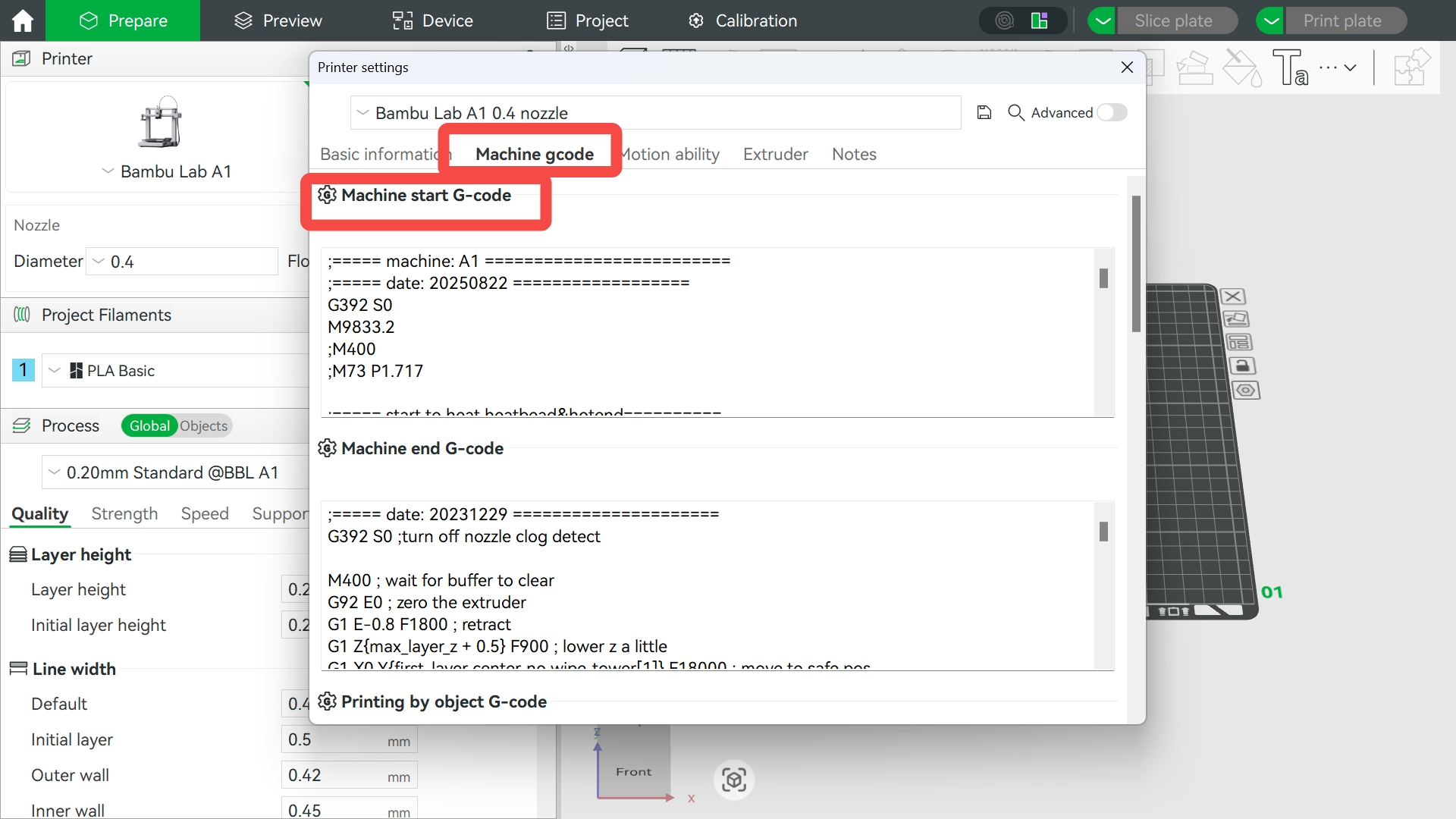Viewport: 1456px width, 819px height.
Task: Select the Bambu Lab A1 printer image
Action: tap(160, 121)
